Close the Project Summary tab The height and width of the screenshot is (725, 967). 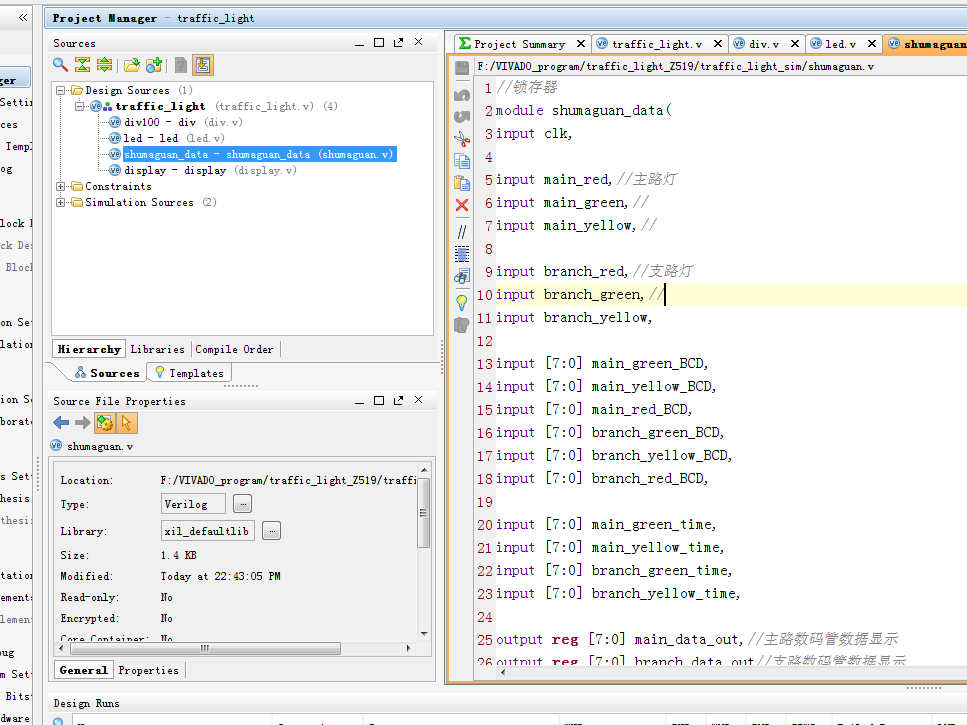click(581, 44)
